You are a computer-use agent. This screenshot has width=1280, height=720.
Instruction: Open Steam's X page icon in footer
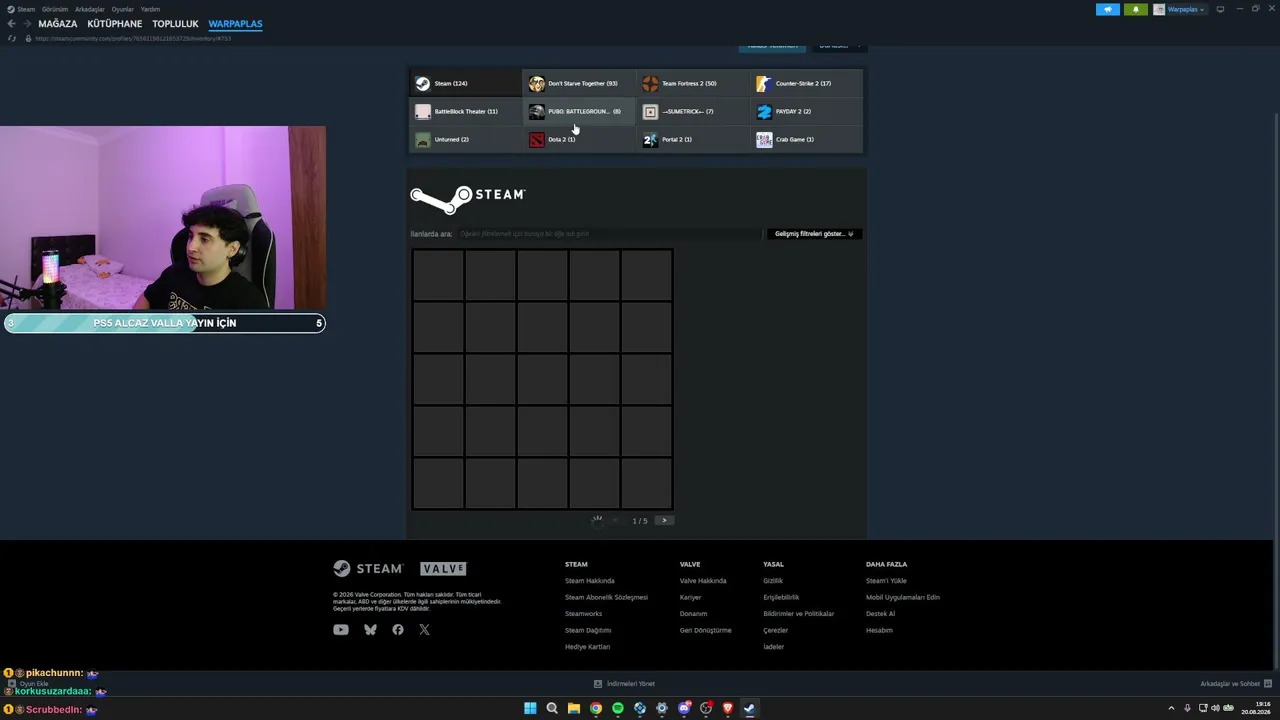[x=425, y=630]
